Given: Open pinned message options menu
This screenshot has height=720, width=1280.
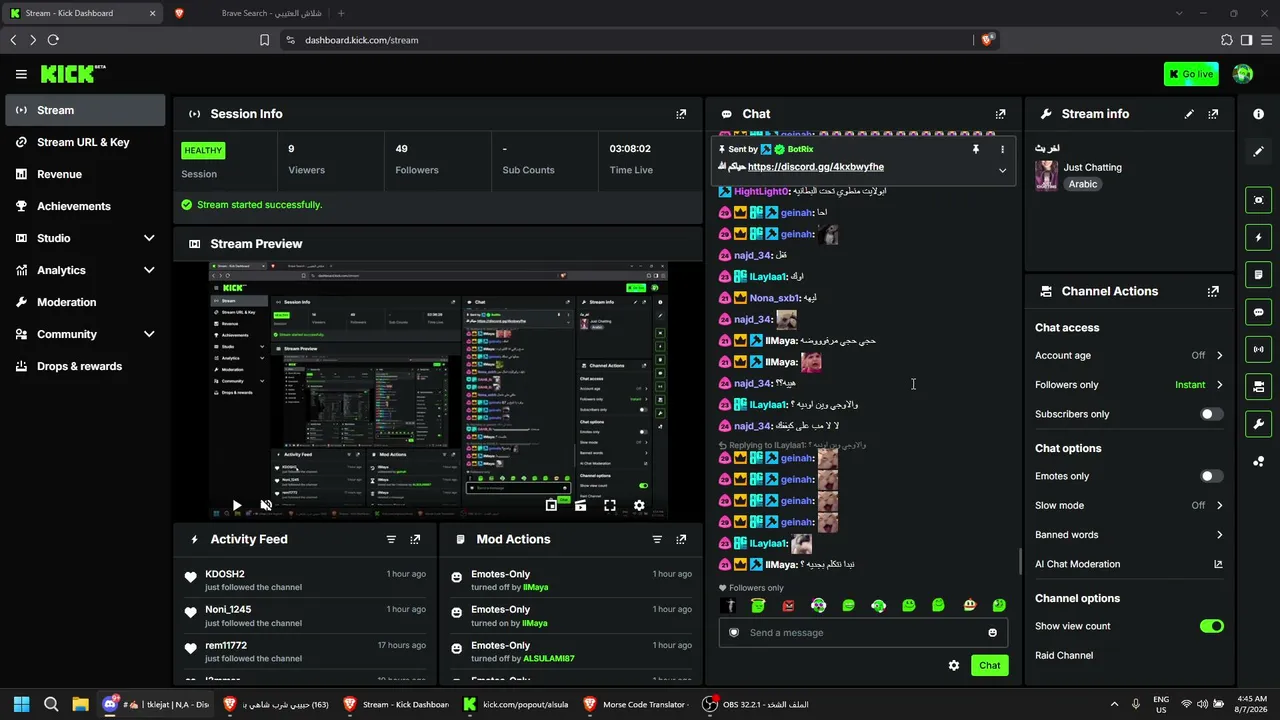Looking at the screenshot, I should coord(1002,149).
